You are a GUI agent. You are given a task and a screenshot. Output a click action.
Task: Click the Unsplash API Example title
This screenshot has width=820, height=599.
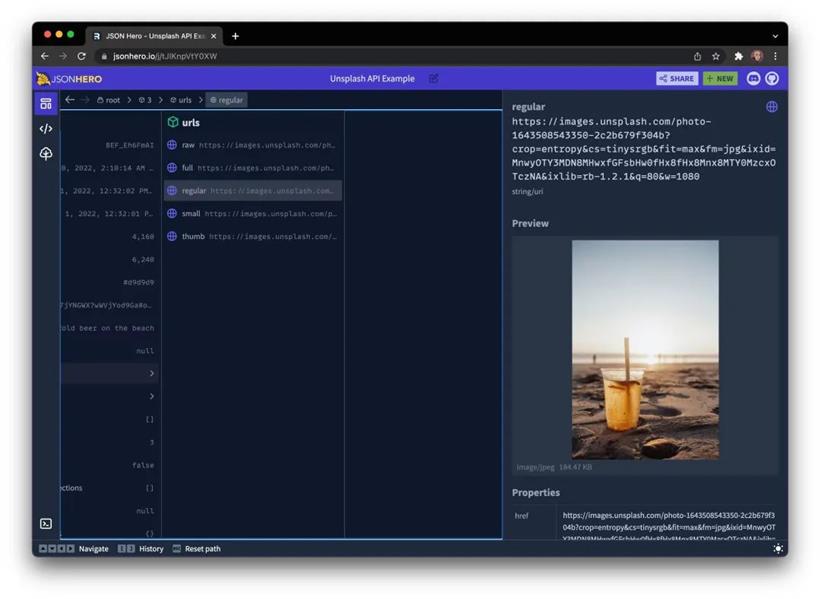tap(372, 78)
